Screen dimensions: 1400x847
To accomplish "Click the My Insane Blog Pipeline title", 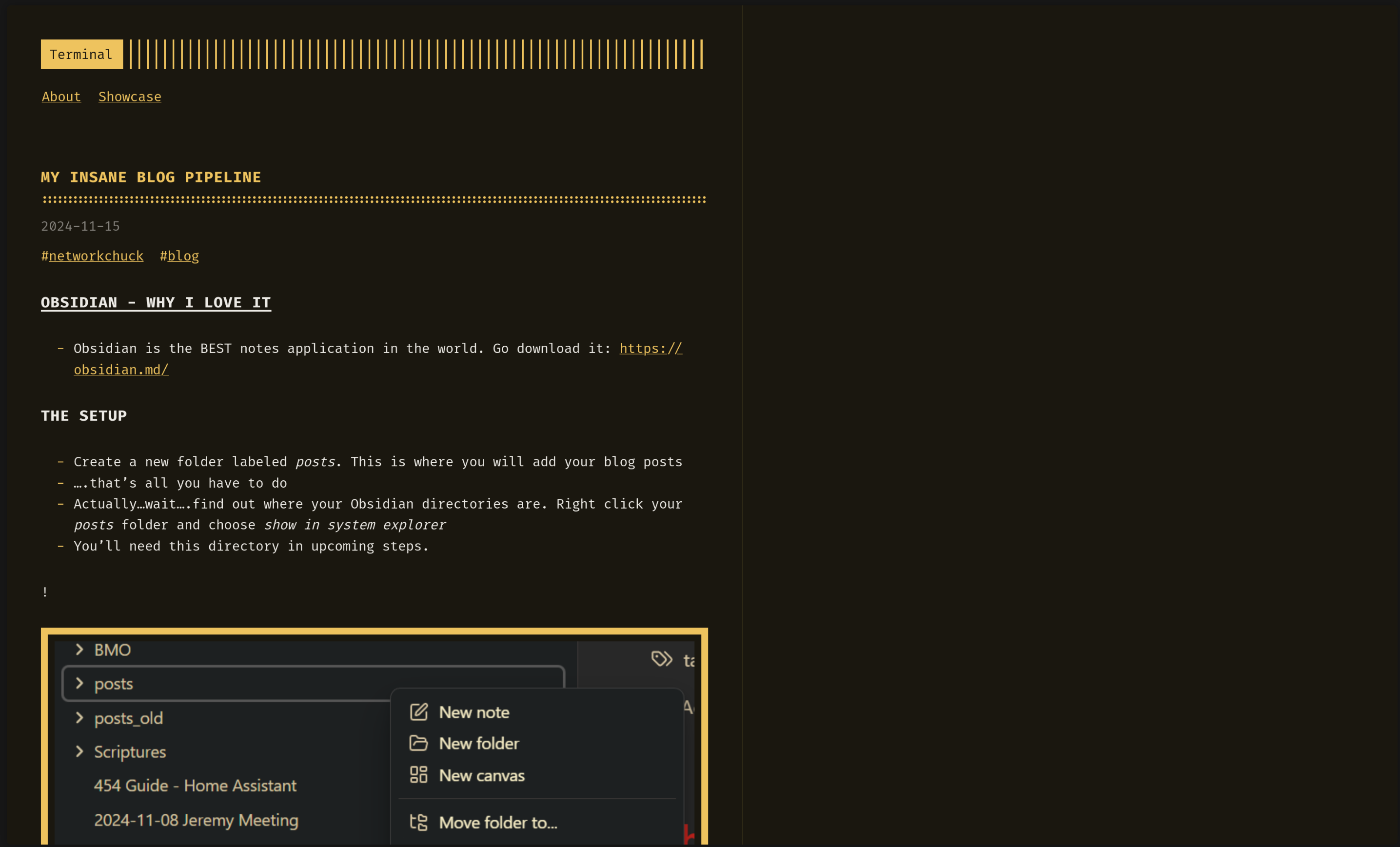I will [x=151, y=177].
